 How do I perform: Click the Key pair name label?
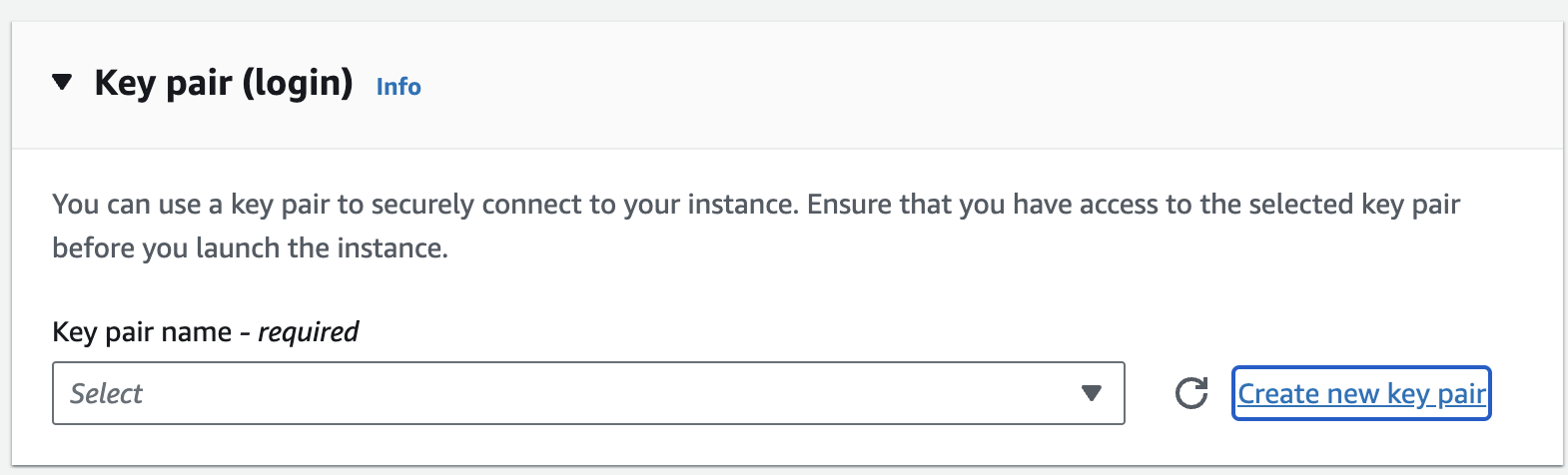point(141,331)
